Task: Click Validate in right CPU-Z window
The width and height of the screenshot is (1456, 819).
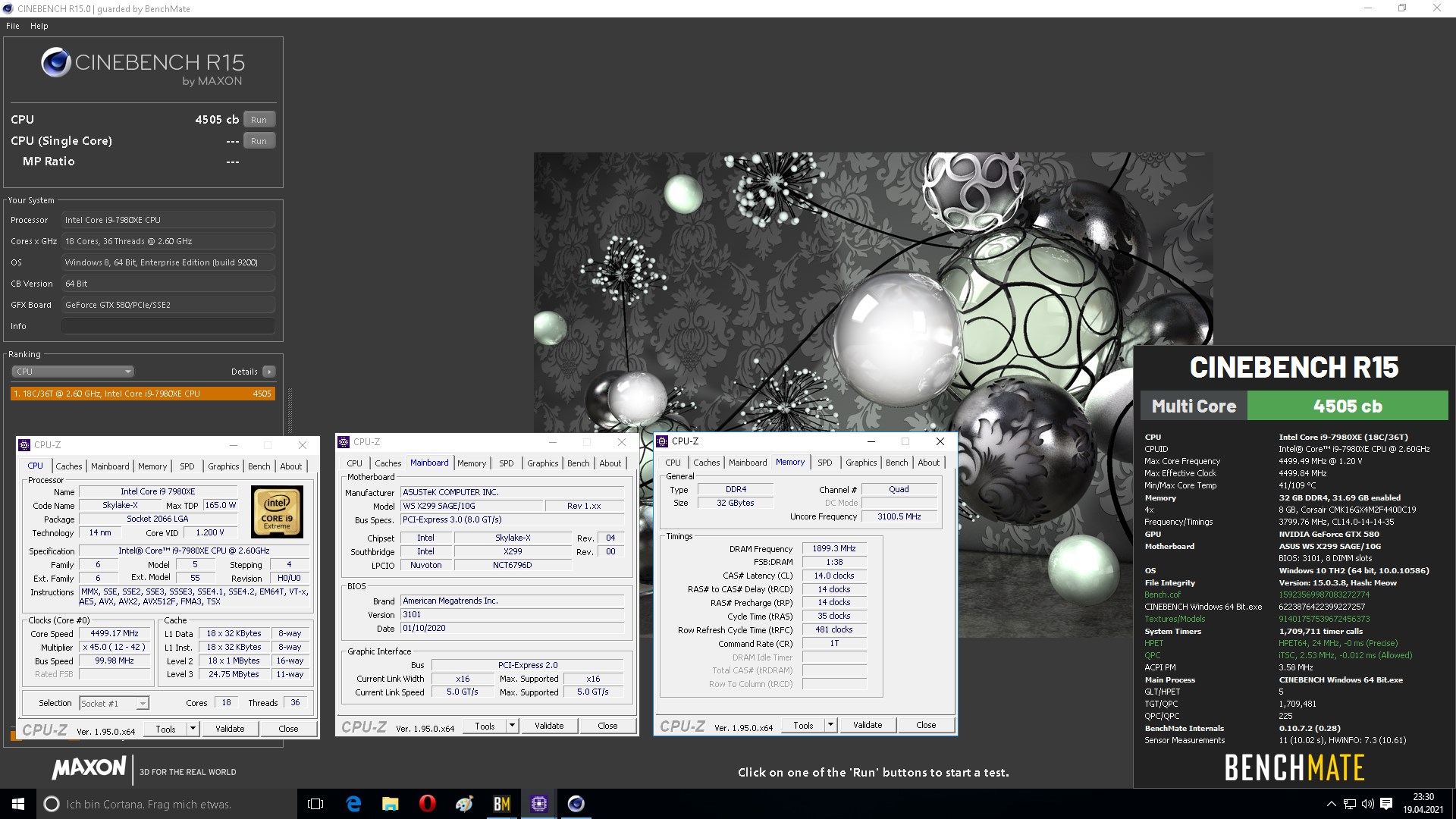Action: [x=868, y=725]
